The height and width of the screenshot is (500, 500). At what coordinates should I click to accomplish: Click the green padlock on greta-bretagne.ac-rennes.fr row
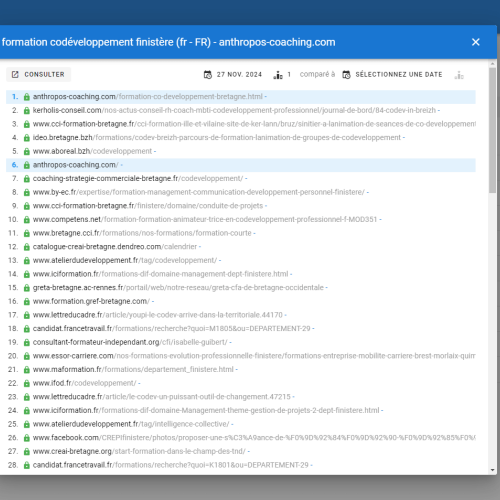(27, 288)
